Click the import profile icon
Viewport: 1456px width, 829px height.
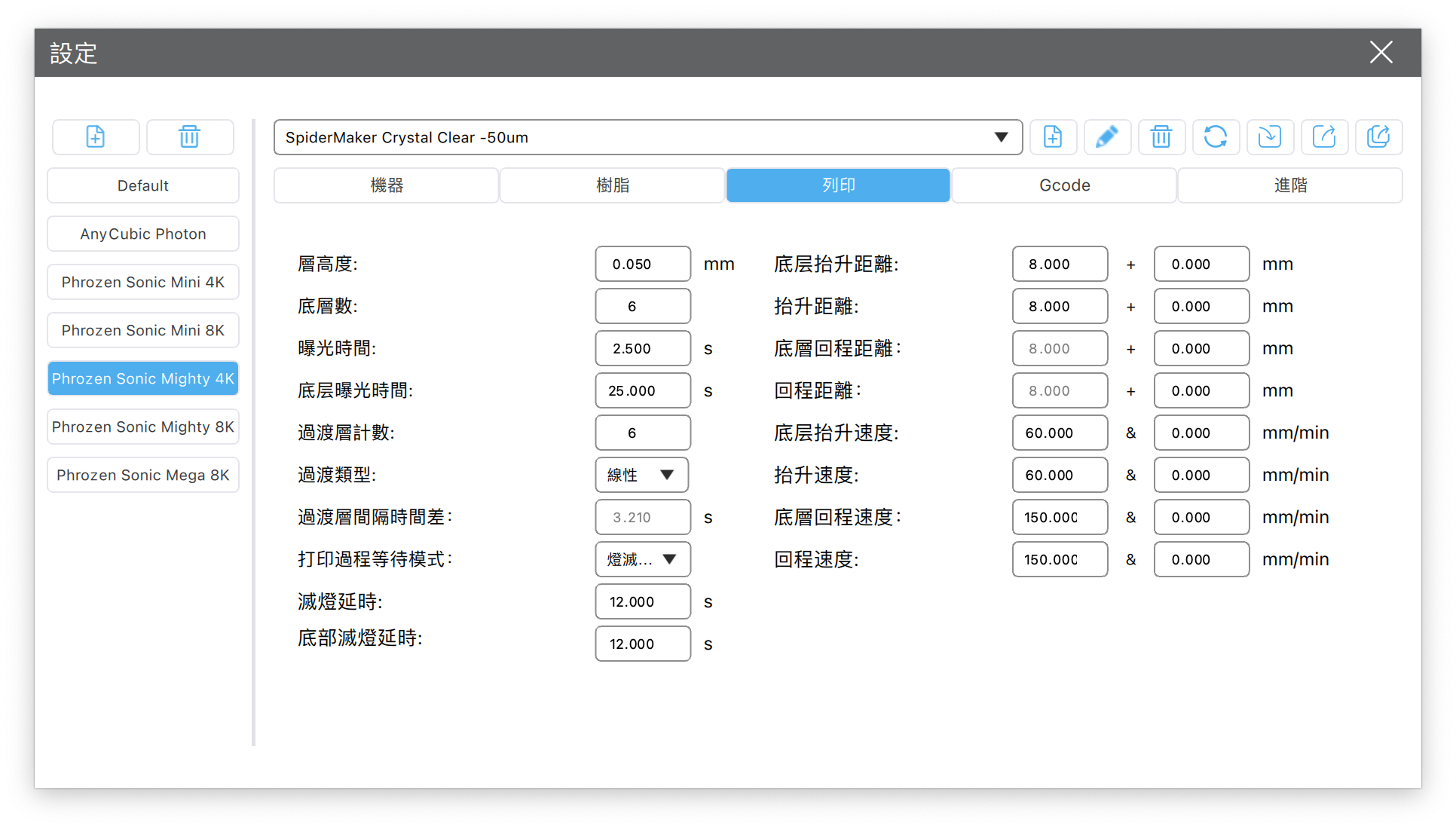[1270, 137]
